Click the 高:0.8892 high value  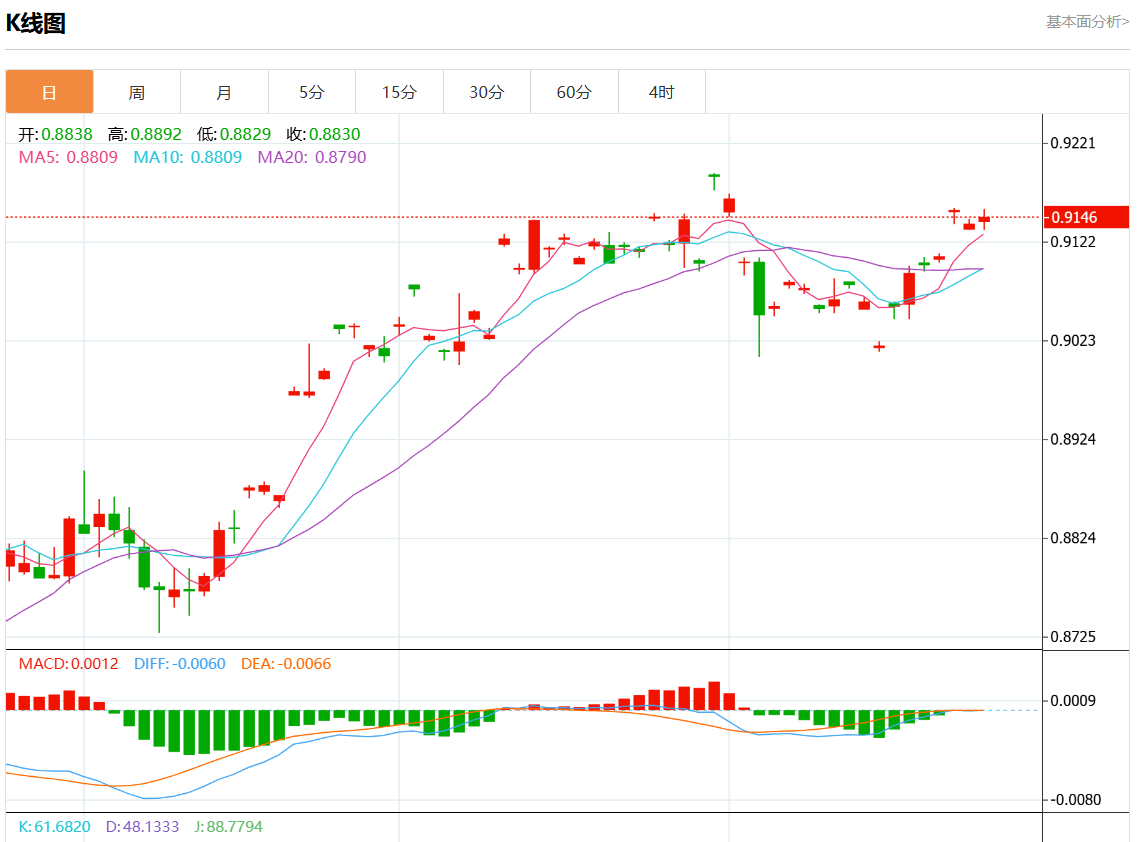coord(144,134)
